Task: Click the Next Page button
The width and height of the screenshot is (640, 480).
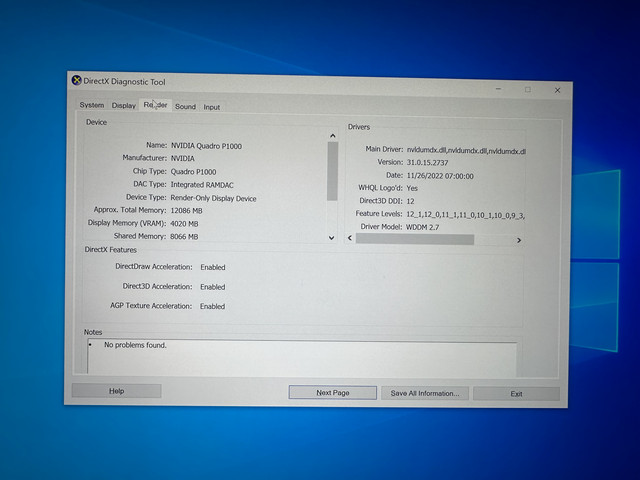Action: (x=333, y=393)
